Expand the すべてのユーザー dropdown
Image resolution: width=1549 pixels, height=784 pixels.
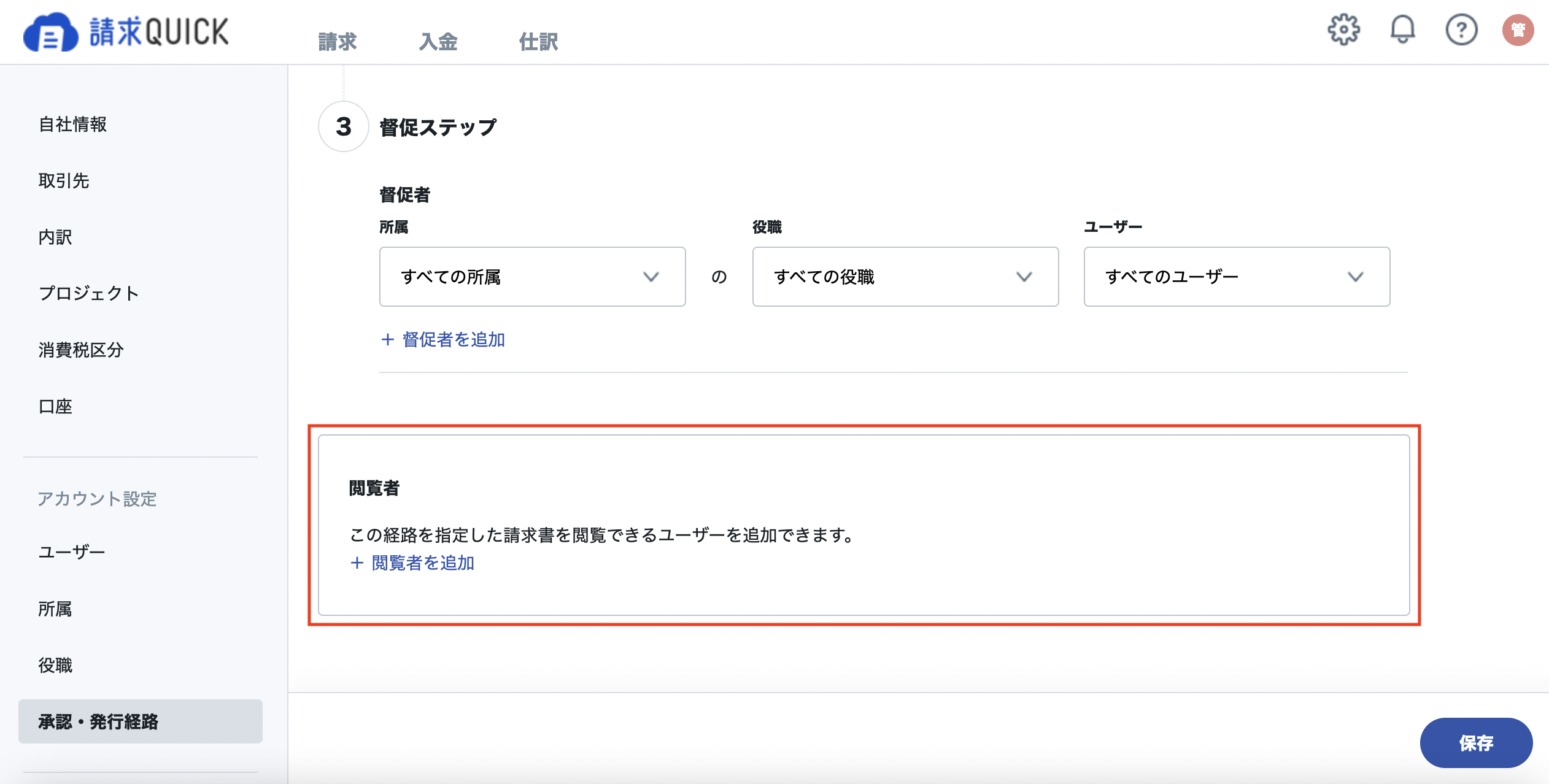(x=1237, y=277)
